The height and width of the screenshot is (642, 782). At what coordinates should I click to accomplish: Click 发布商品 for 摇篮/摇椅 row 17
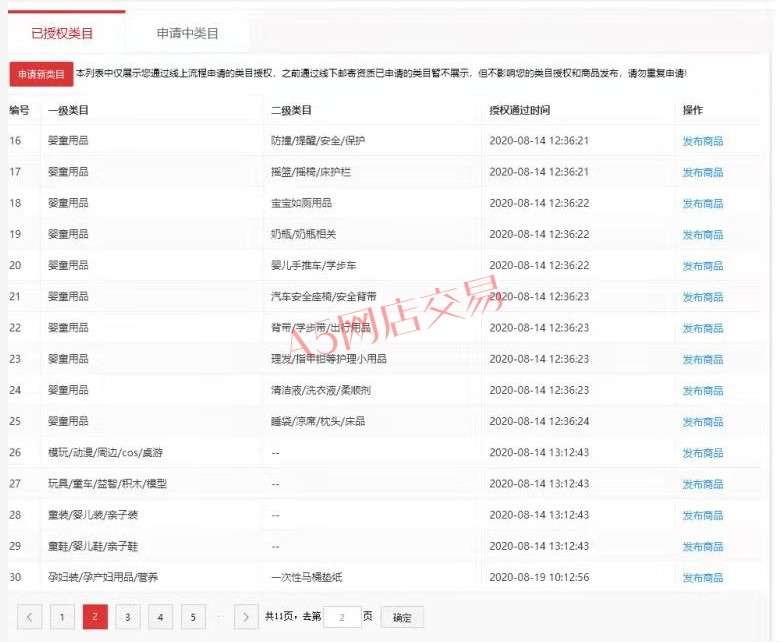coord(702,172)
